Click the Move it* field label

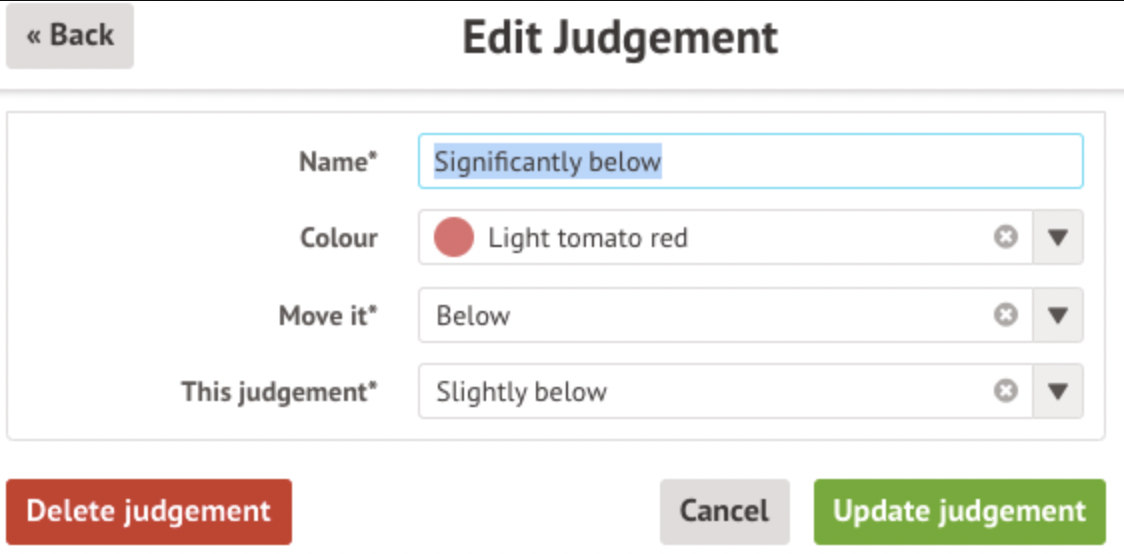(x=329, y=316)
